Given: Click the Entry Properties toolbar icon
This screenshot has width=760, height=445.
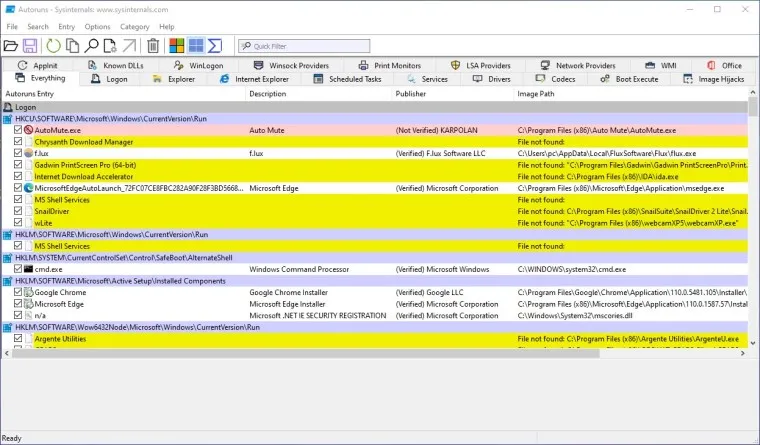Looking at the screenshot, I should tap(110, 46).
